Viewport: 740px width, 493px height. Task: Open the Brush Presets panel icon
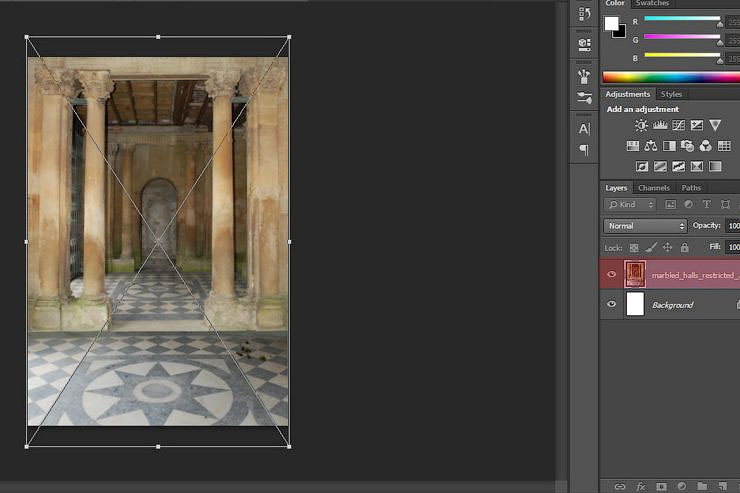[584, 97]
